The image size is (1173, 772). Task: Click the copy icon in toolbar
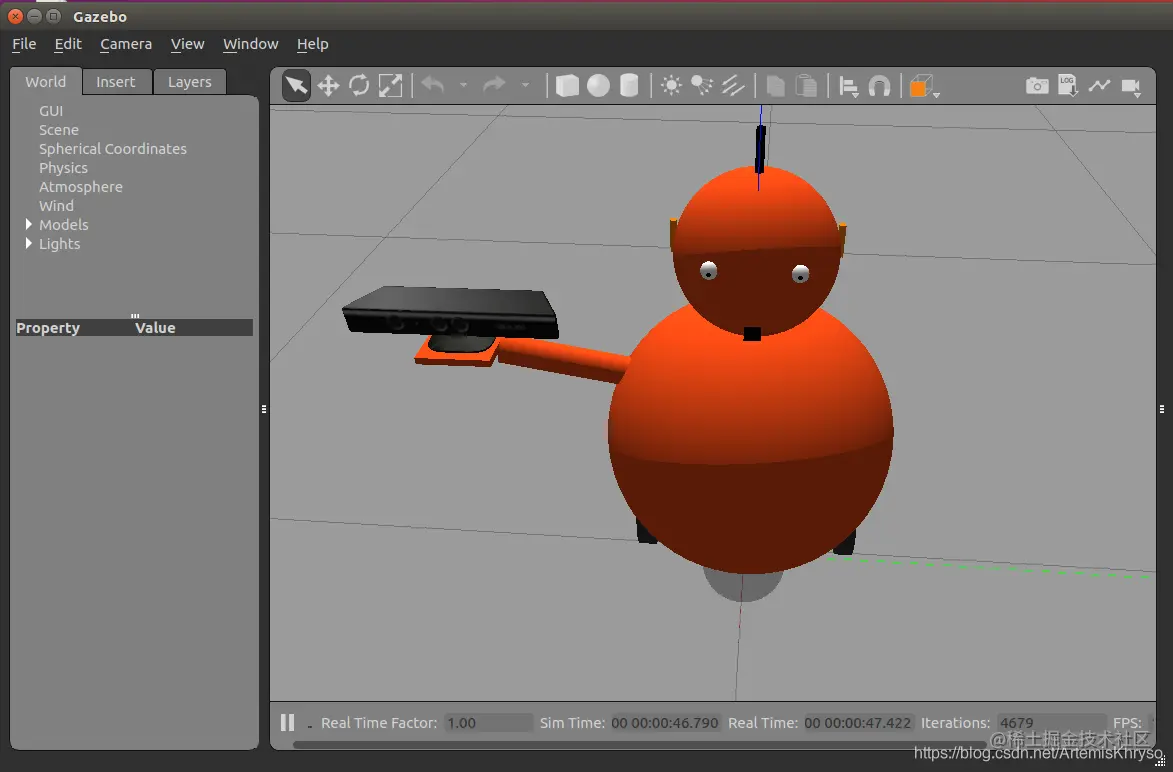pyautogui.click(x=776, y=86)
